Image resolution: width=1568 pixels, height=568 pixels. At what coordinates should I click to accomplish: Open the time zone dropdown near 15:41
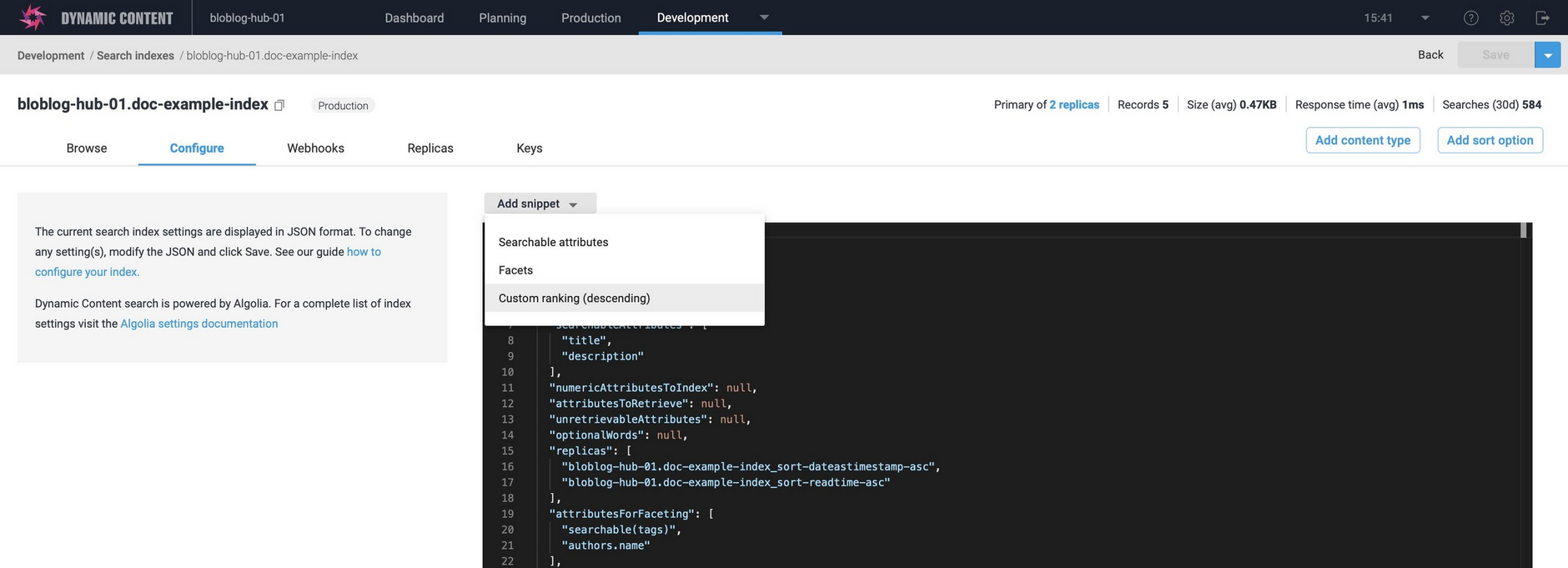coord(1425,18)
